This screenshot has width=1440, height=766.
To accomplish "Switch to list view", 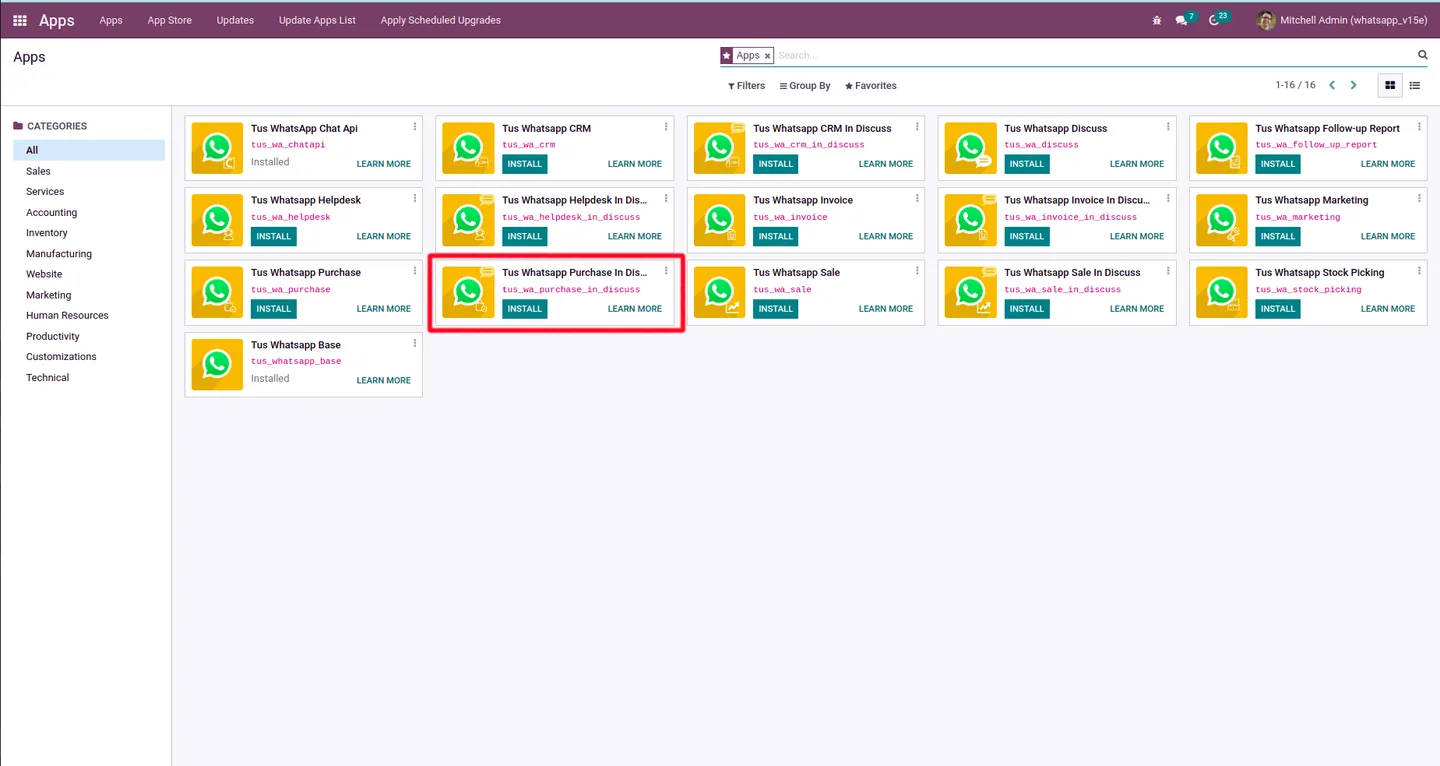I will (1414, 86).
